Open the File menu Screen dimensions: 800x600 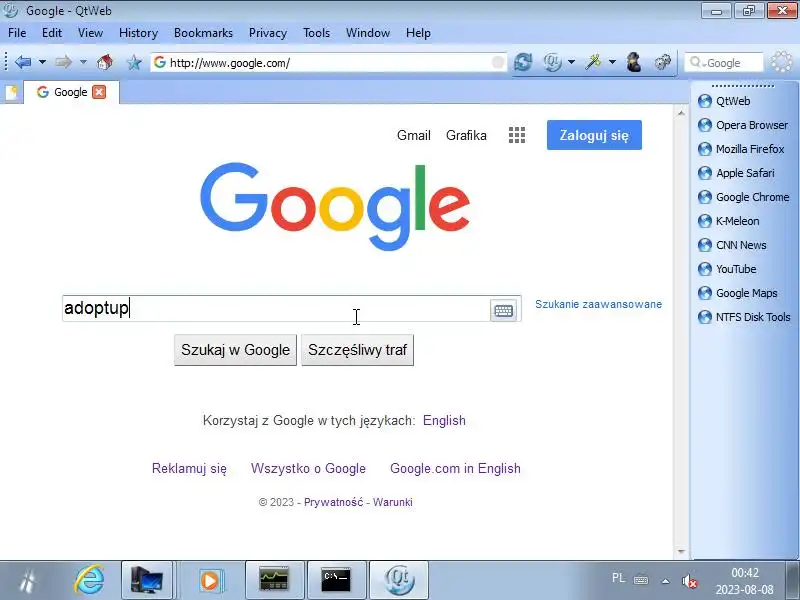(17, 33)
